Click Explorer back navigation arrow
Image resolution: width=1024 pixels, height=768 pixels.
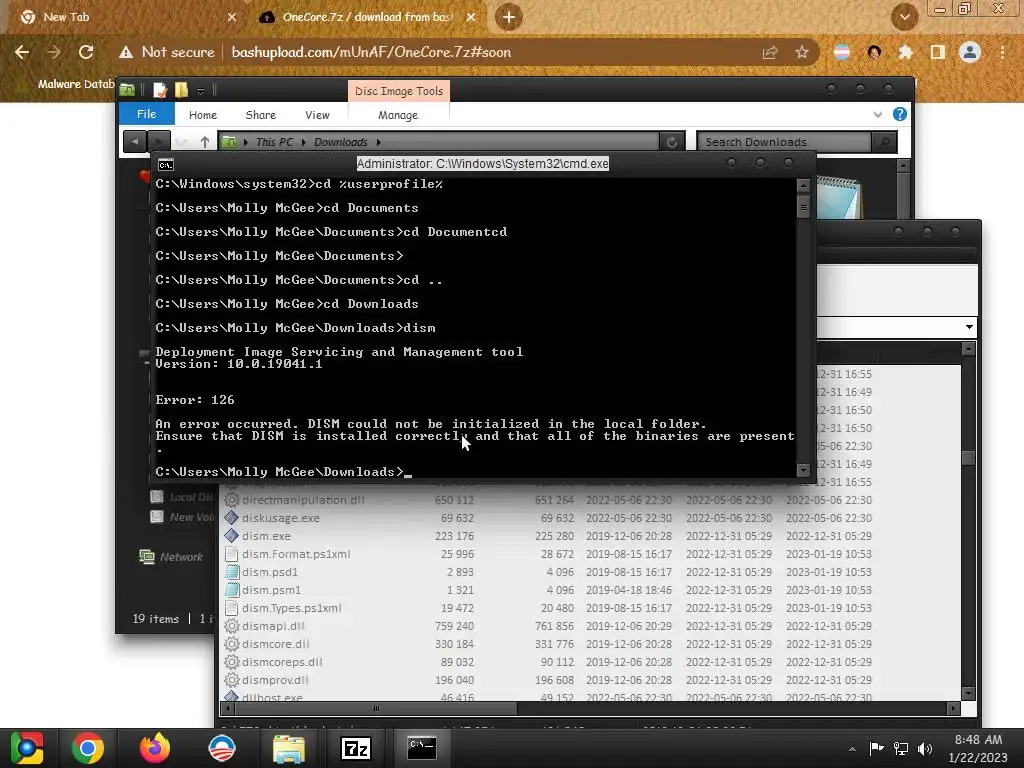[x=135, y=141]
